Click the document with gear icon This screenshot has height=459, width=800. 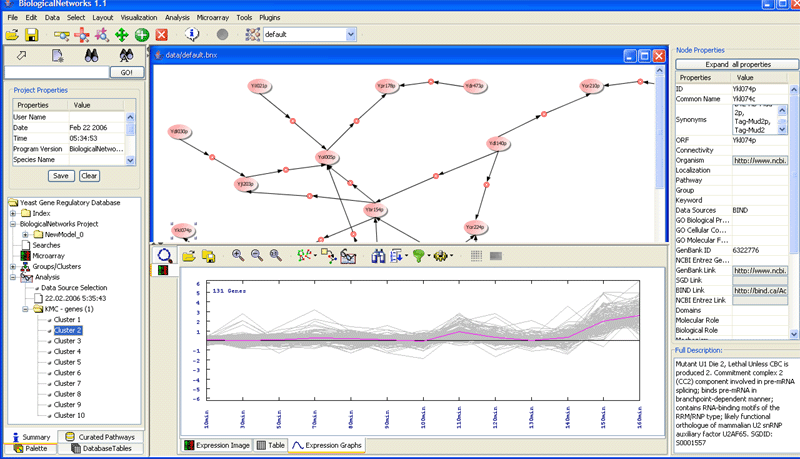[58, 56]
